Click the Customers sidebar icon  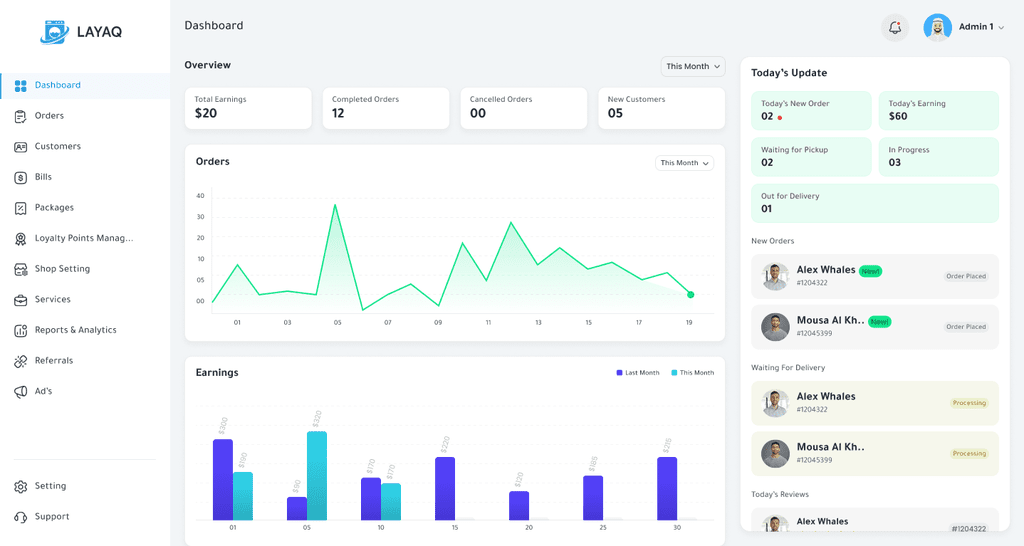click(x=20, y=147)
